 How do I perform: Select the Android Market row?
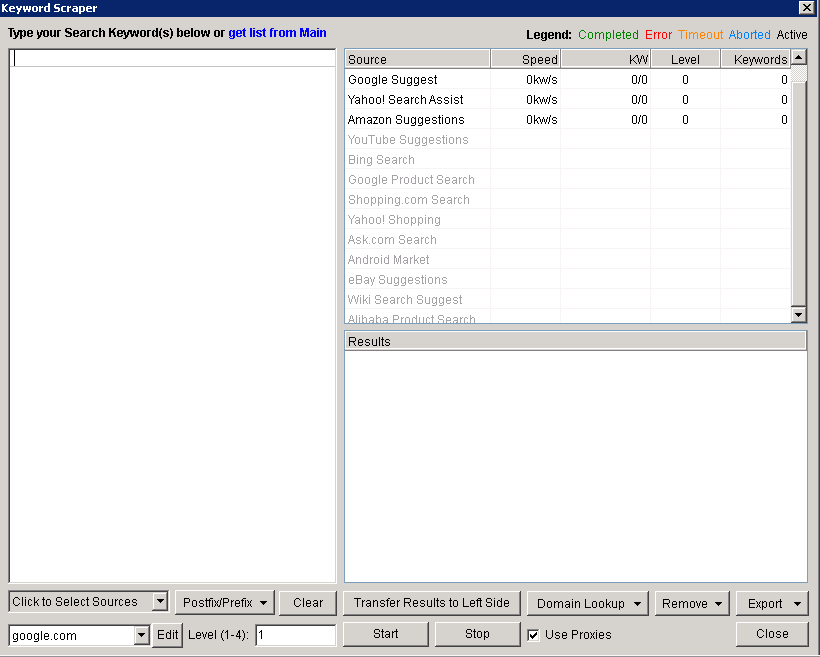pyautogui.click(x=568, y=259)
